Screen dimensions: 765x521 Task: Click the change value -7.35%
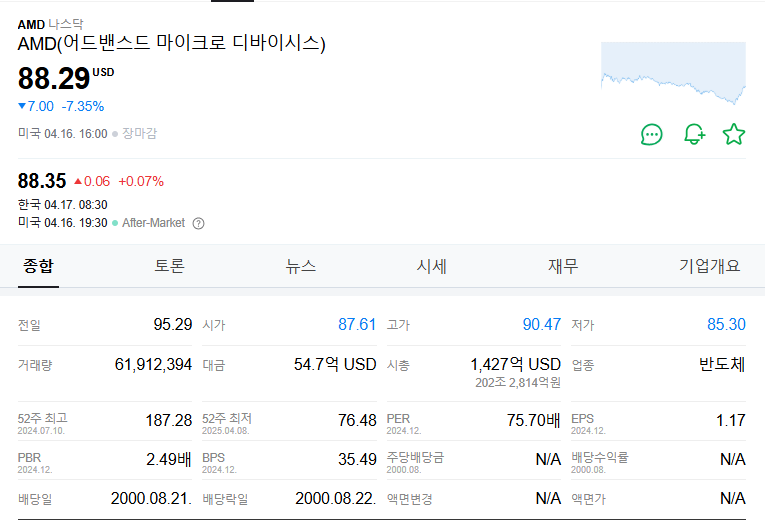point(83,106)
